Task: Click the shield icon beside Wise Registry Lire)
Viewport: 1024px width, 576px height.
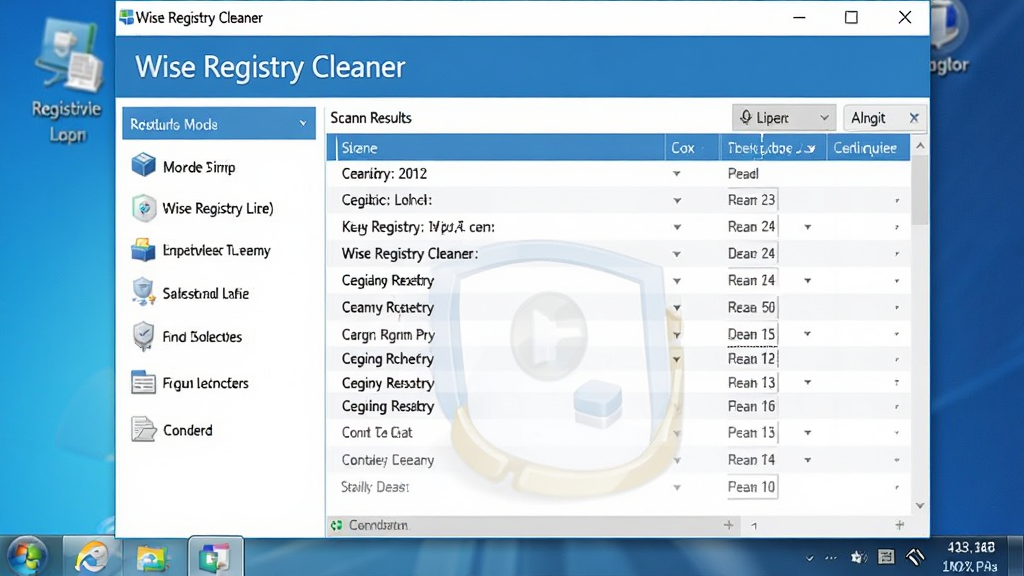Action: tap(144, 208)
